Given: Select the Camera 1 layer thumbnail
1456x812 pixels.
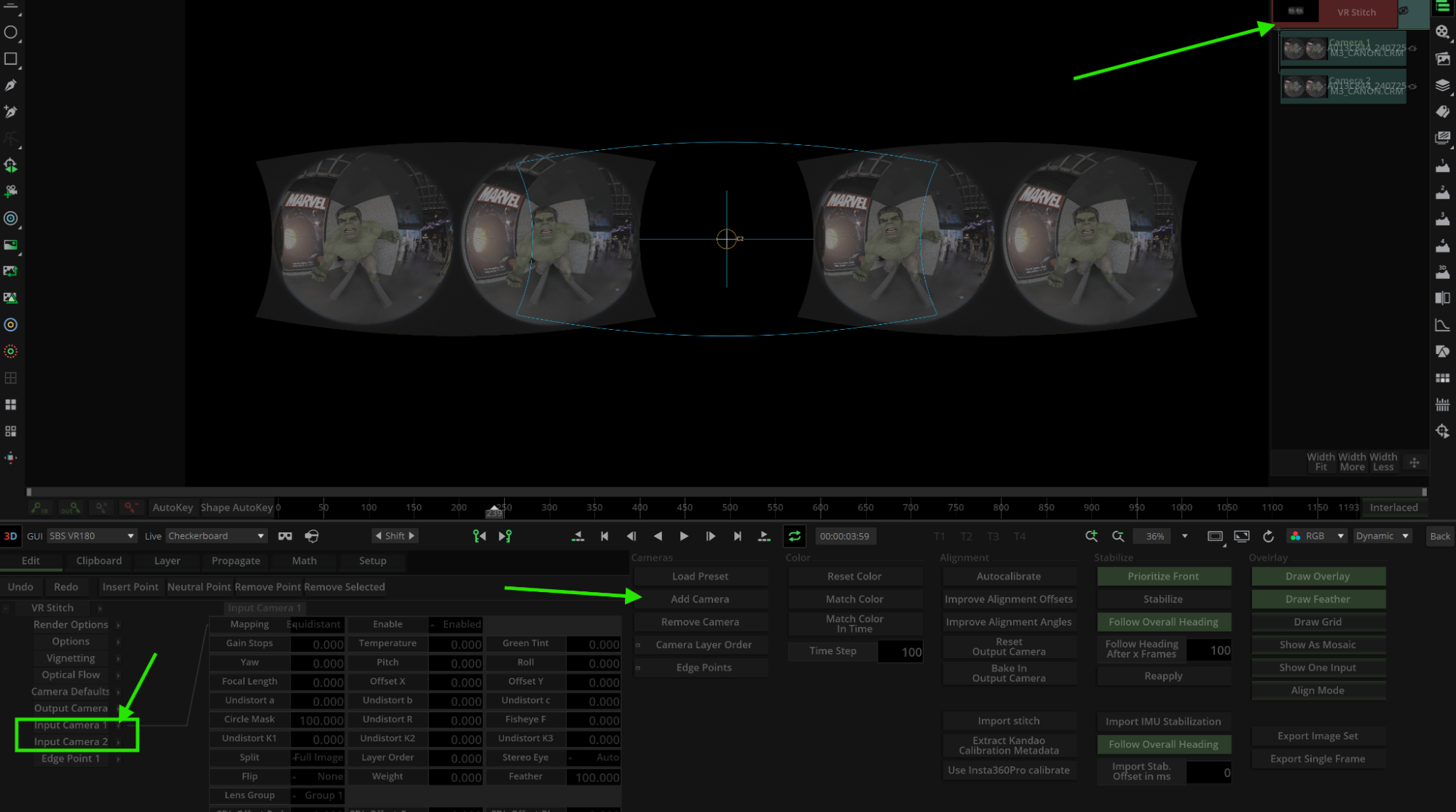Looking at the screenshot, I should (1304, 49).
